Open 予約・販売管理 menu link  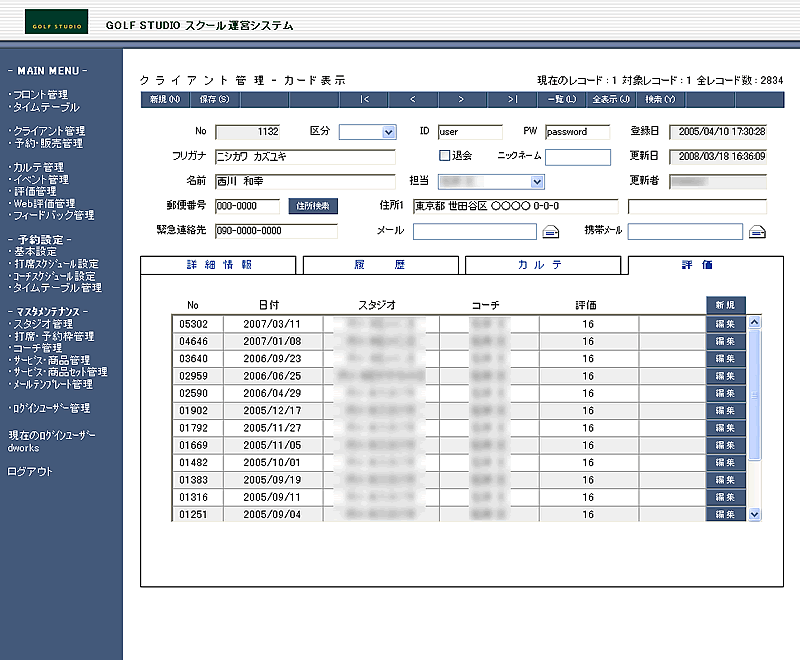[48, 144]
